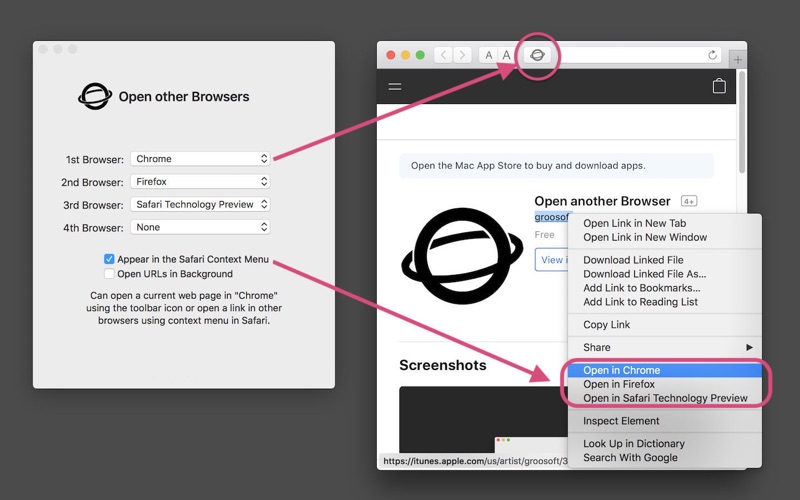Image resolution: width=800 pixels, height=500 pixels.
Task: Select Open in Chrome
Action: (665, 370)
